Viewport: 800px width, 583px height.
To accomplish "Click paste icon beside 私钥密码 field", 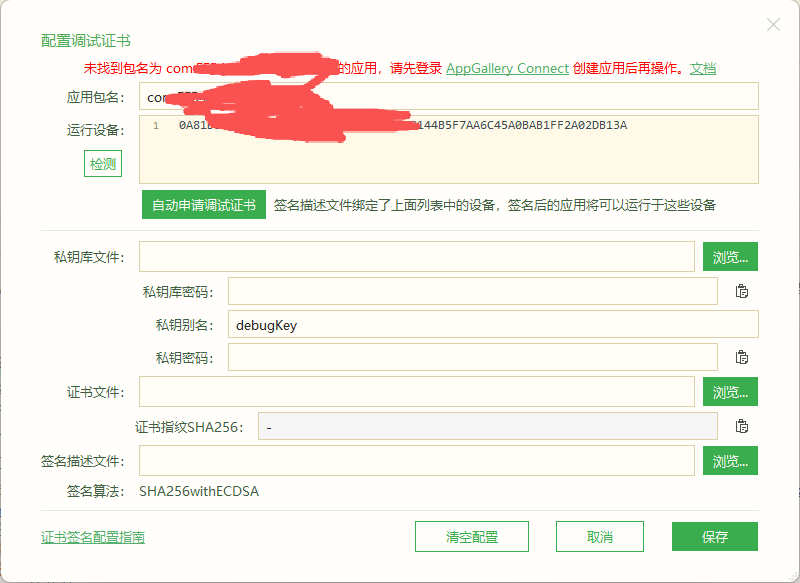I will point(742,357).
